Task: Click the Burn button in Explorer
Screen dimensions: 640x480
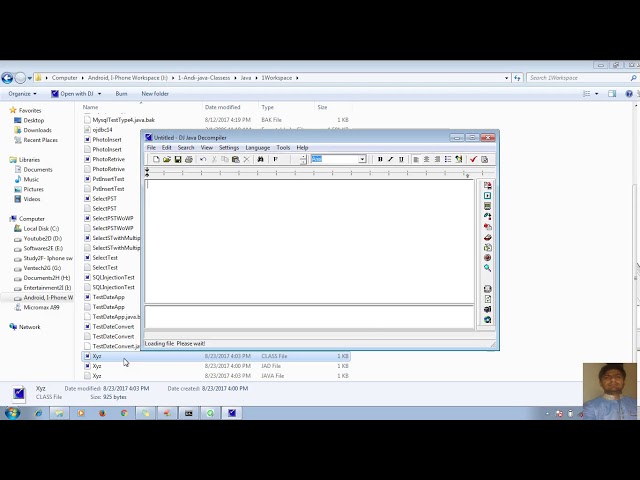Action: (x=121, y=94)
